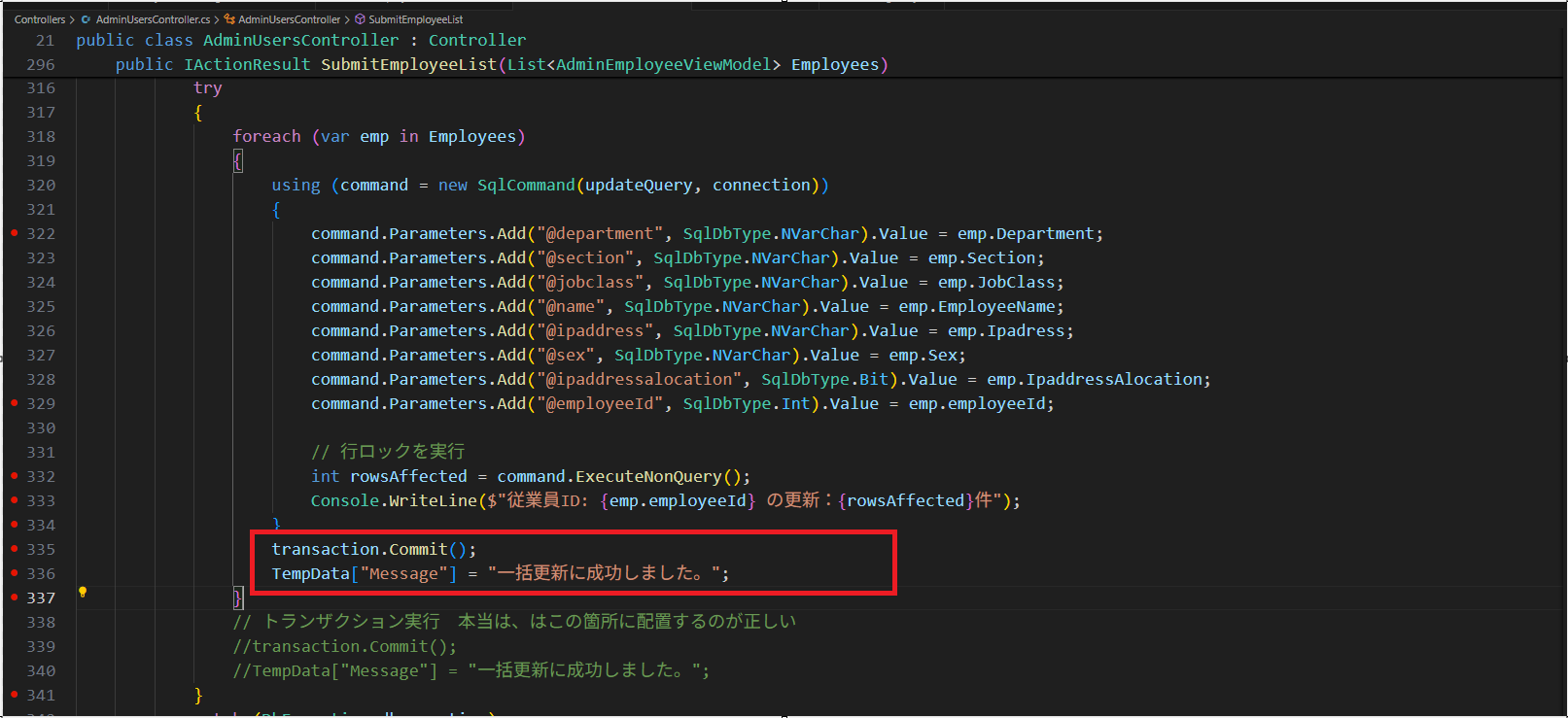Click 'emp.EmployeeName' on line 325
The width and height of the screenshot is (1568, 718).
pos(977,306)
